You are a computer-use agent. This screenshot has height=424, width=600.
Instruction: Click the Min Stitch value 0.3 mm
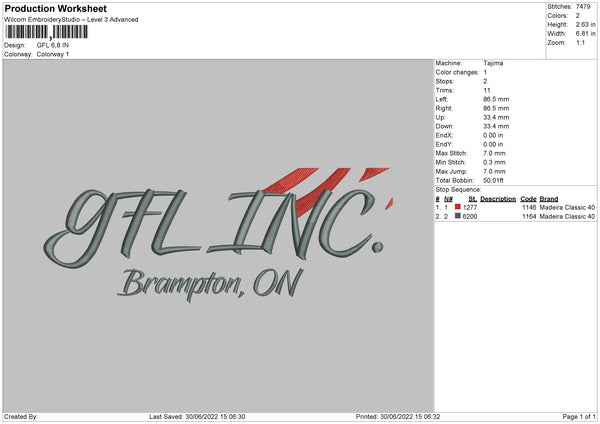point(494,162)
